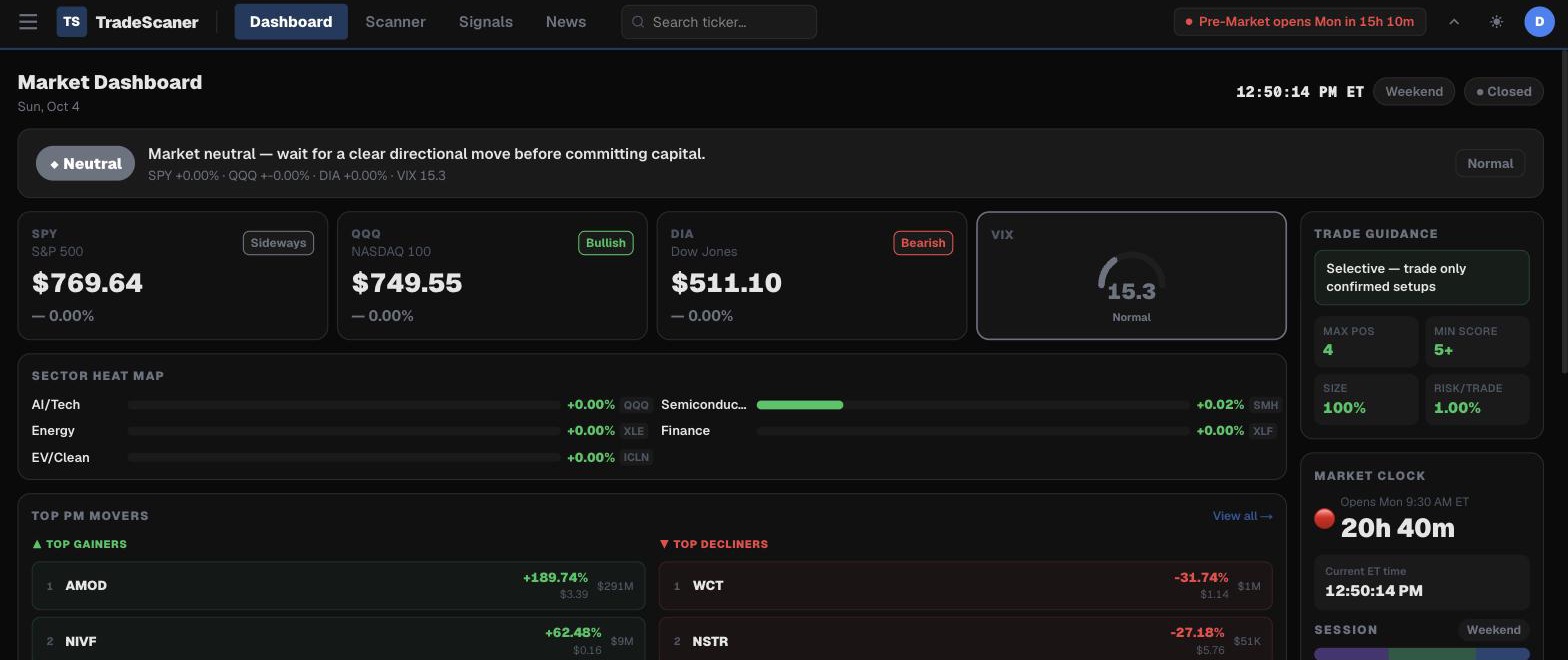This screenshot has height=660, width=1568.
Task: Click the Energy sector label
Action: 53,431
